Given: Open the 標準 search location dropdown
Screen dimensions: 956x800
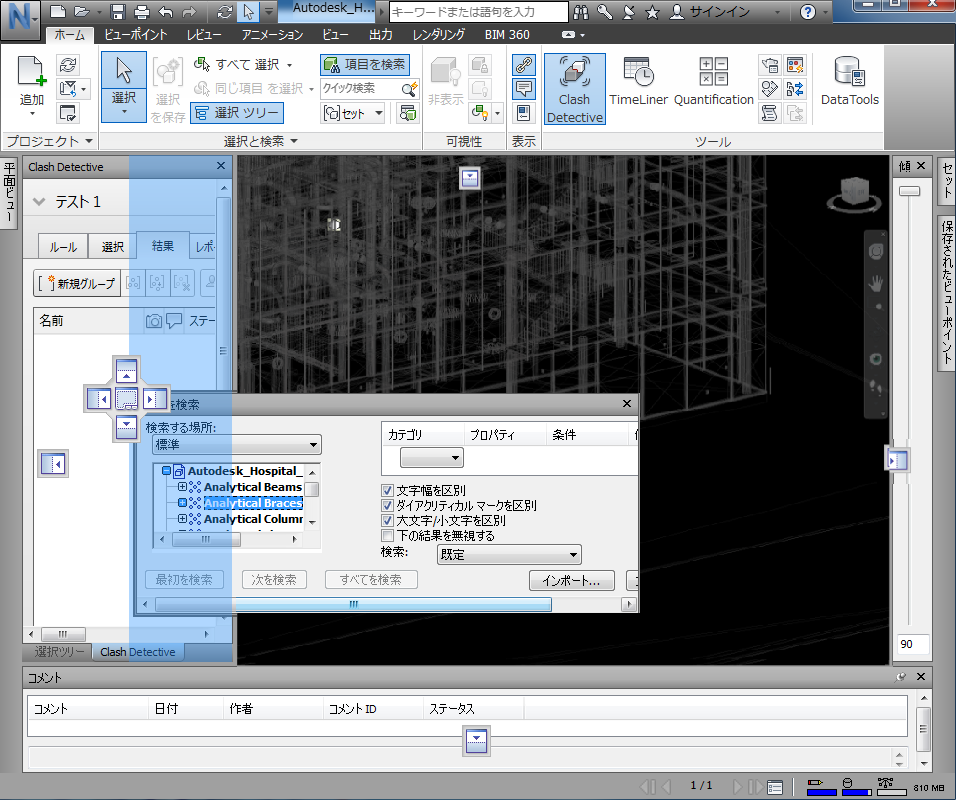Looking at the screenshot, I should tap(237, 445).
